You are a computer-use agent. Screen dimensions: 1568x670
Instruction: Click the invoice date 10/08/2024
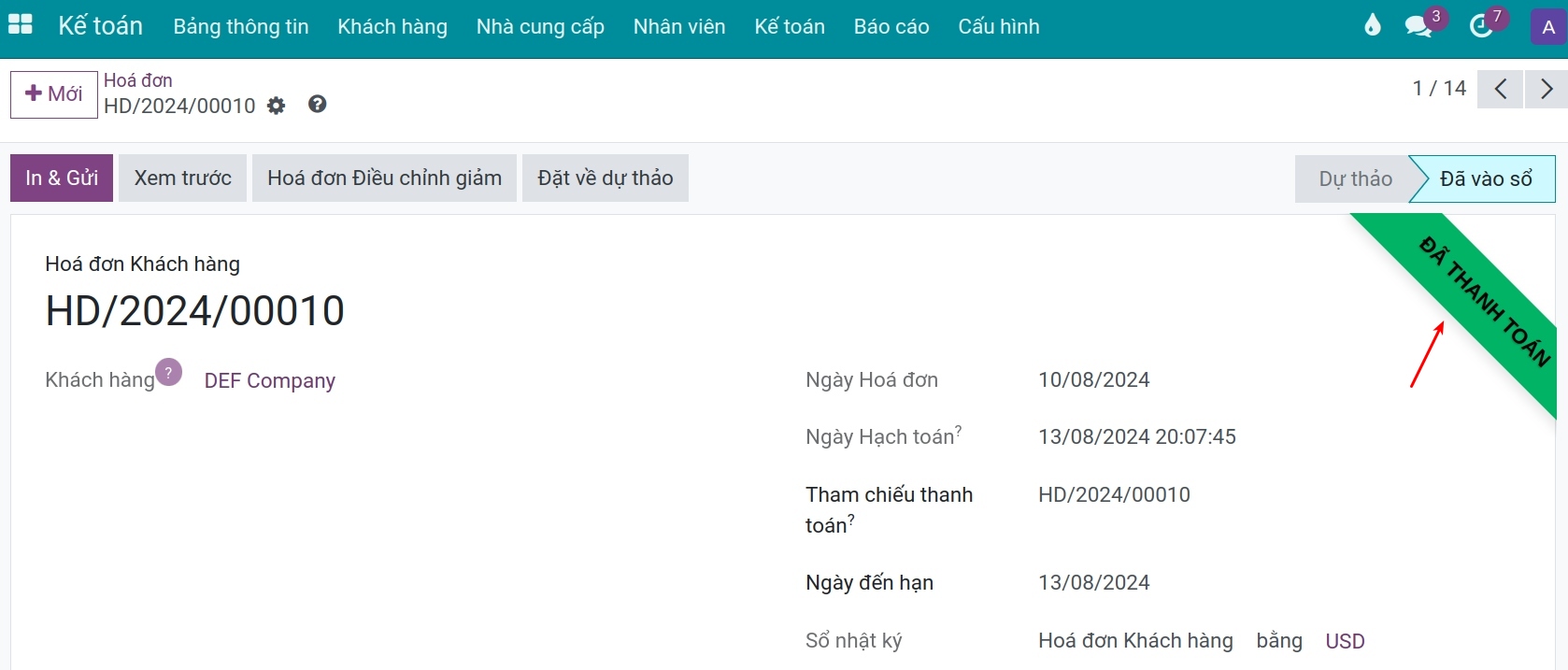click(x=1093, y=379)
